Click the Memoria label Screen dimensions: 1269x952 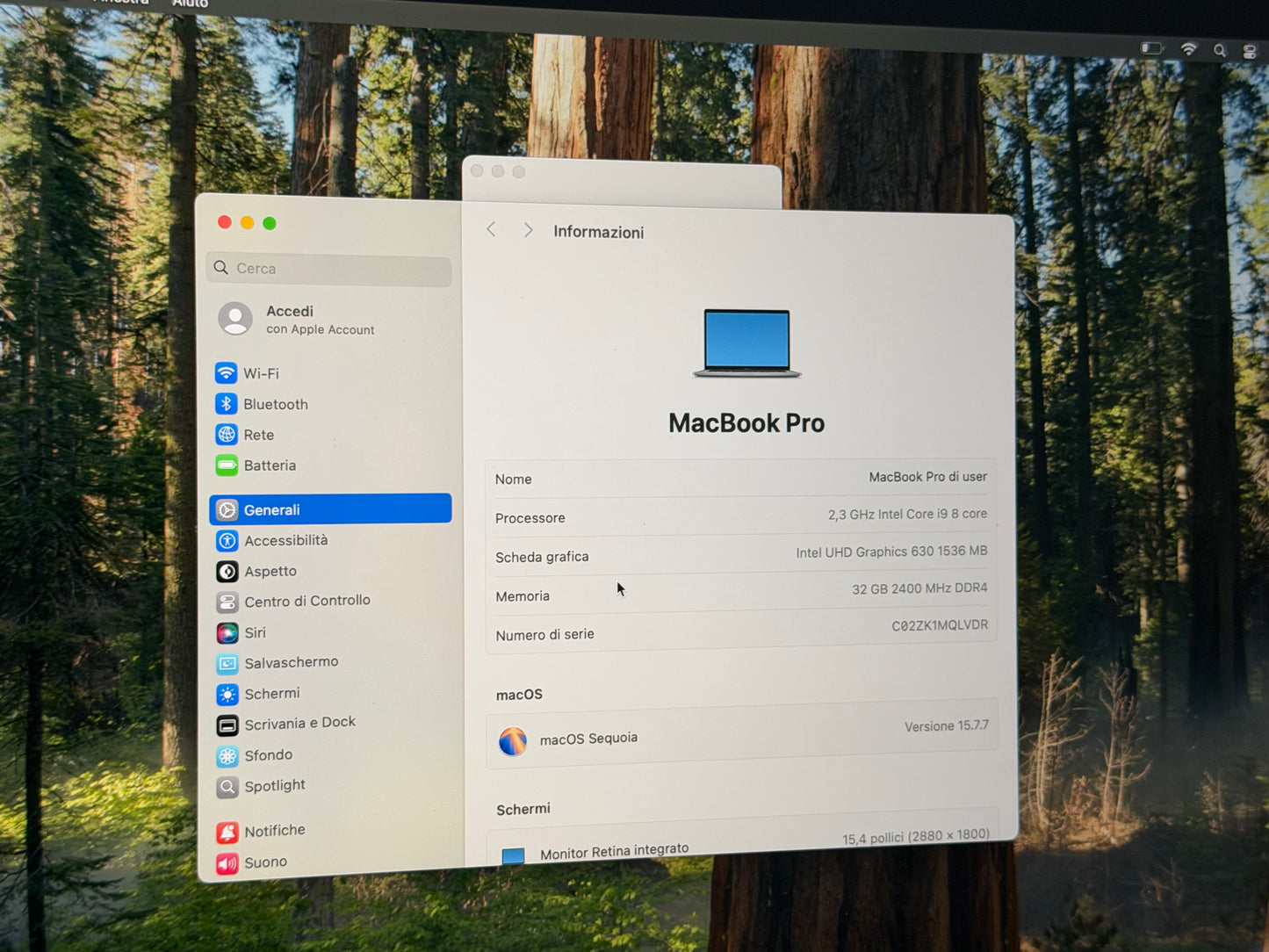tap(523, 596)
